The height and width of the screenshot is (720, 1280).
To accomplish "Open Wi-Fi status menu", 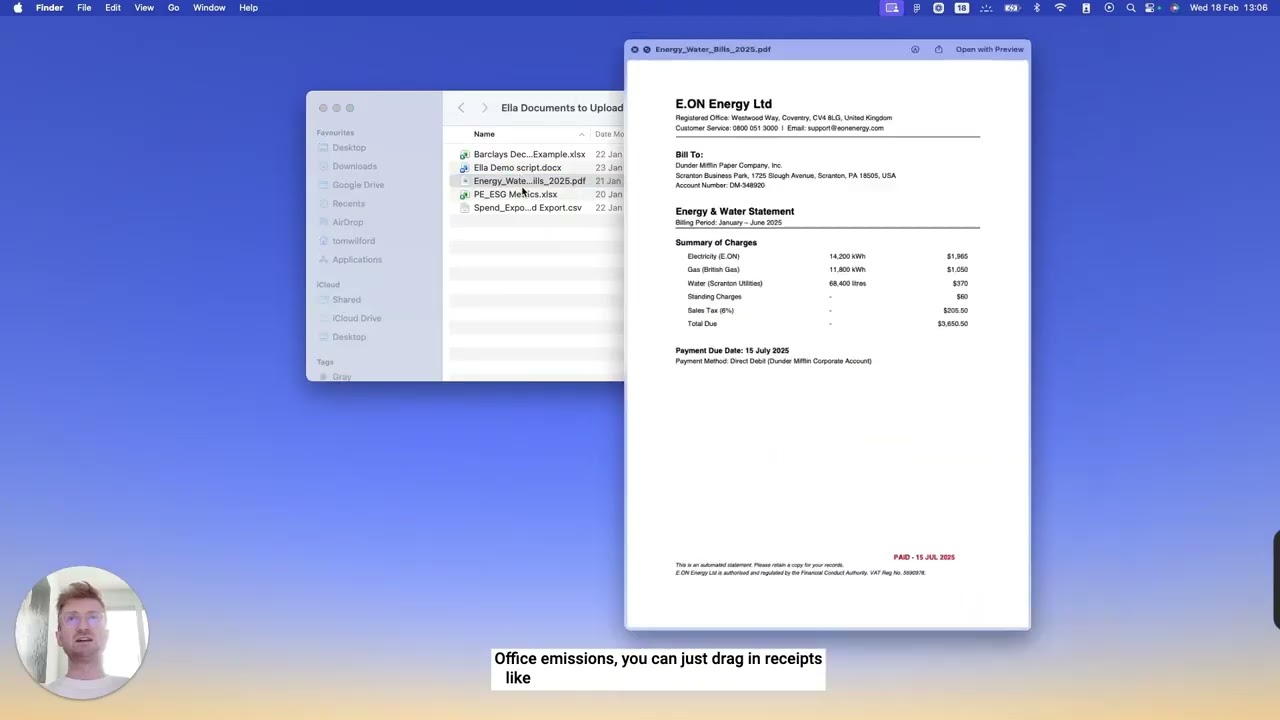I will pos(1060,8).
